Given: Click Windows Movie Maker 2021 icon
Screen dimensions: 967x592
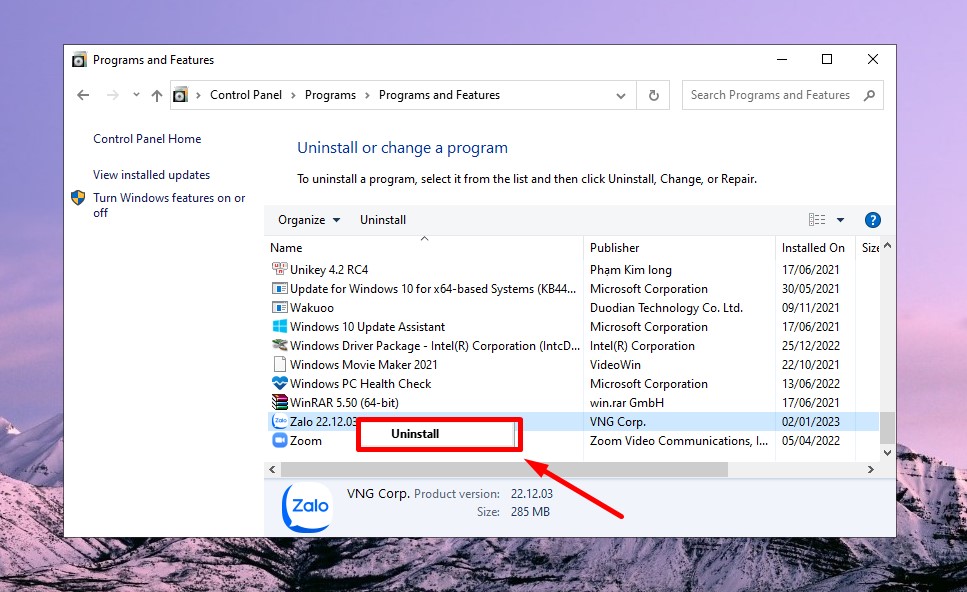Looking at the screenshot, I should [279, 364].
